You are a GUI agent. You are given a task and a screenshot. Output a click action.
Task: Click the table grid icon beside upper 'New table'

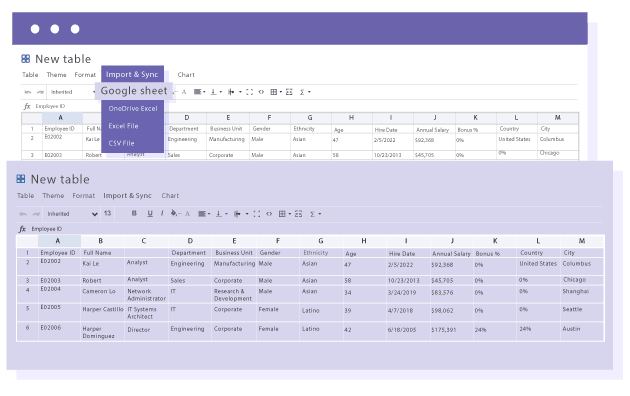[x=25, y=59]
